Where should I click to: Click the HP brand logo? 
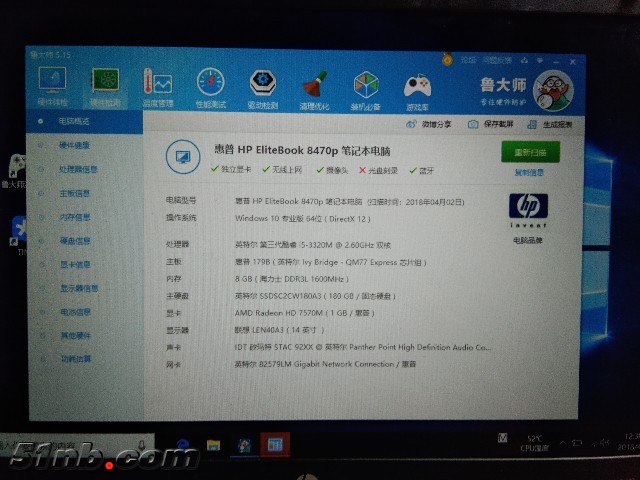528,210
